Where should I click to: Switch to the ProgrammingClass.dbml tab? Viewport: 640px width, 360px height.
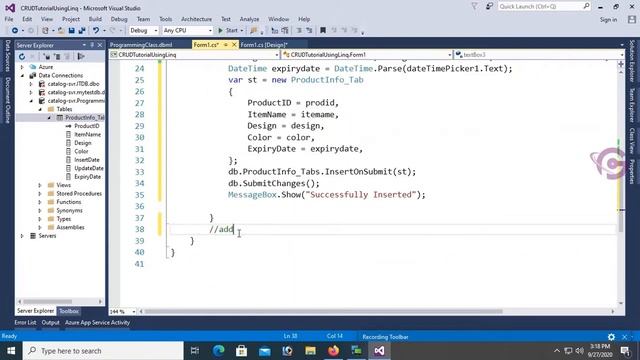(141, 45)
